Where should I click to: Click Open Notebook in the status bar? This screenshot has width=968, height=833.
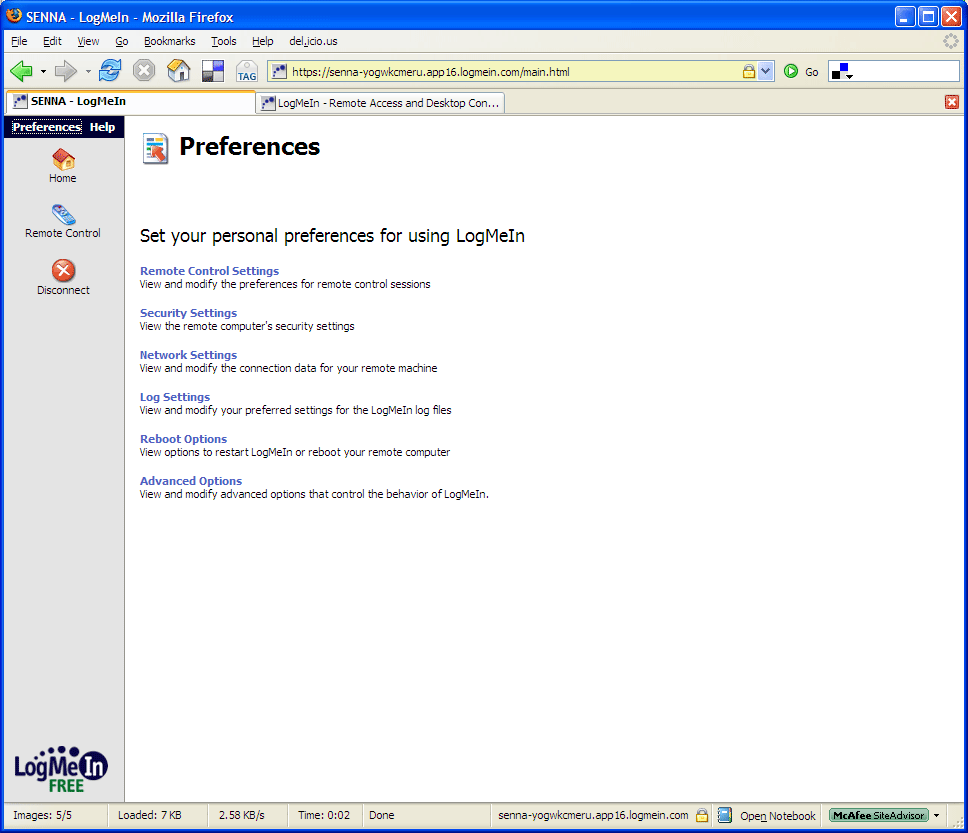click(x=778, y=816)
